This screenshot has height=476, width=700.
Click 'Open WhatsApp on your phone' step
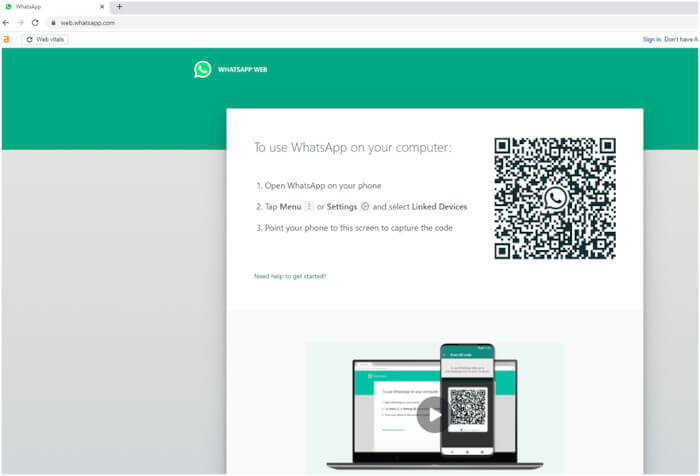(319, 186)
